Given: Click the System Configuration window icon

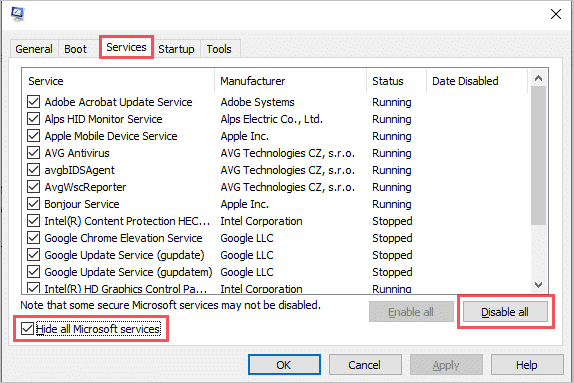Looking at the screenshot, I should (18, 14).
